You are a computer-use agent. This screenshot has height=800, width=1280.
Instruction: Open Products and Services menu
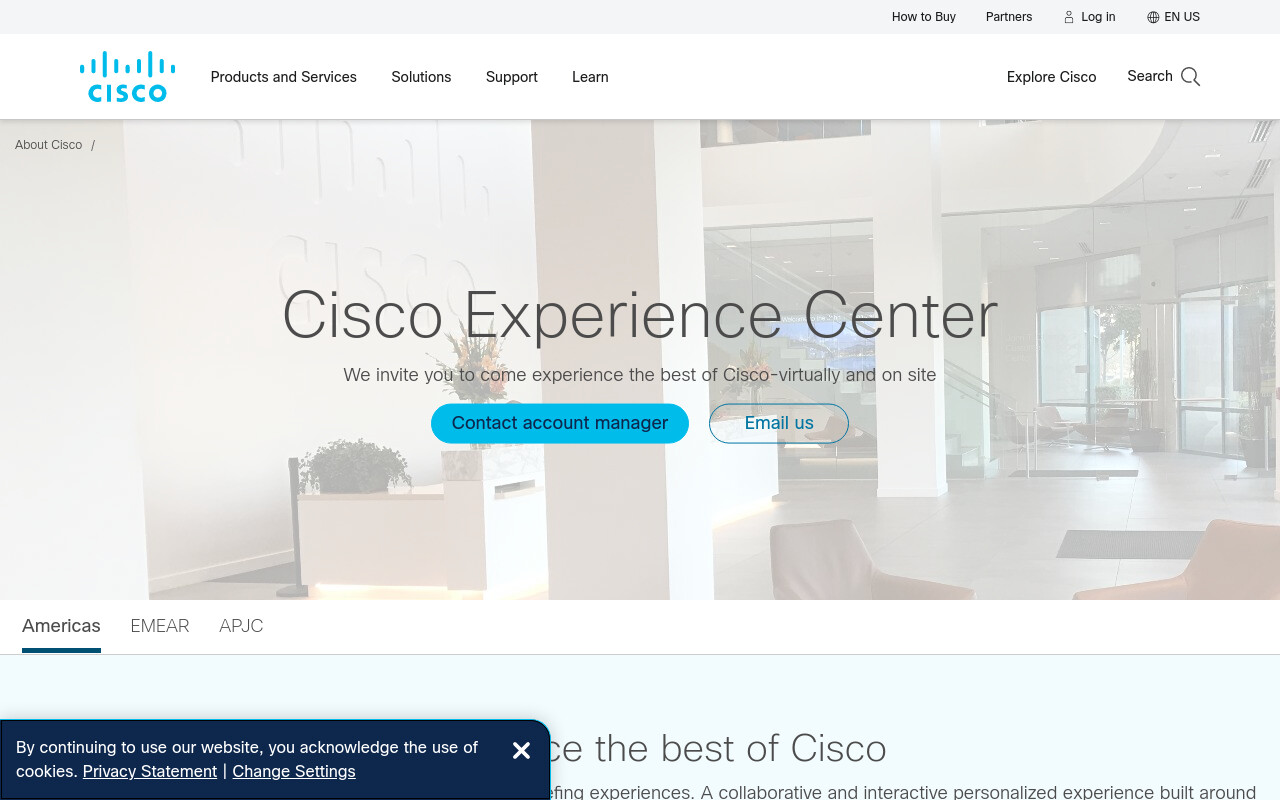click(x=284, y=77)
